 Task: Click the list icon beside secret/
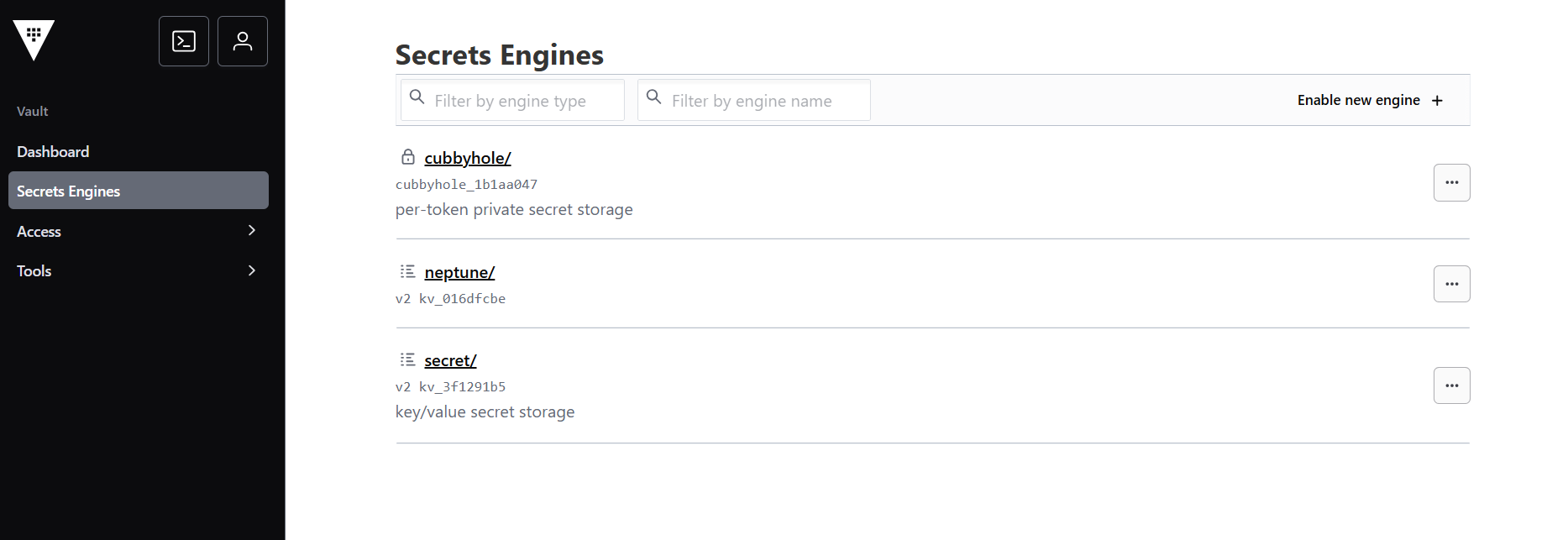(408, 359)
